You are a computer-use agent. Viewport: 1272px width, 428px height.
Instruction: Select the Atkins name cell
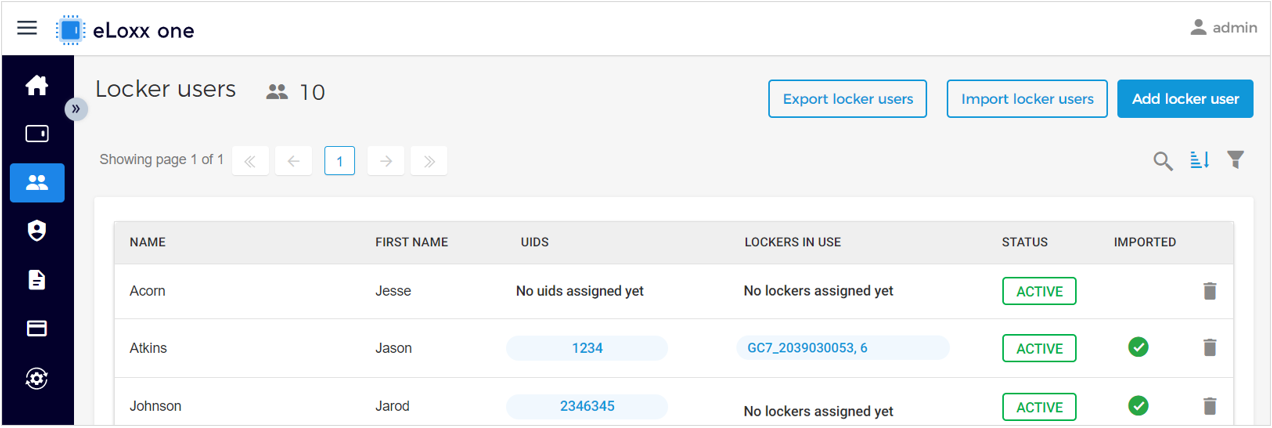(x=149, y=348)
